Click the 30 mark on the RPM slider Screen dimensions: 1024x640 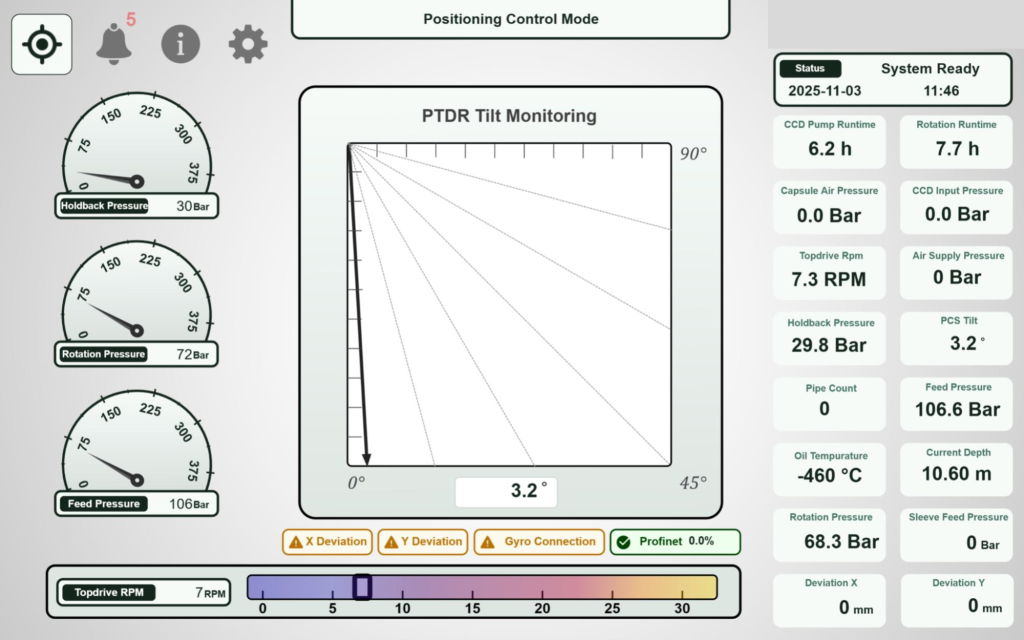682,608
